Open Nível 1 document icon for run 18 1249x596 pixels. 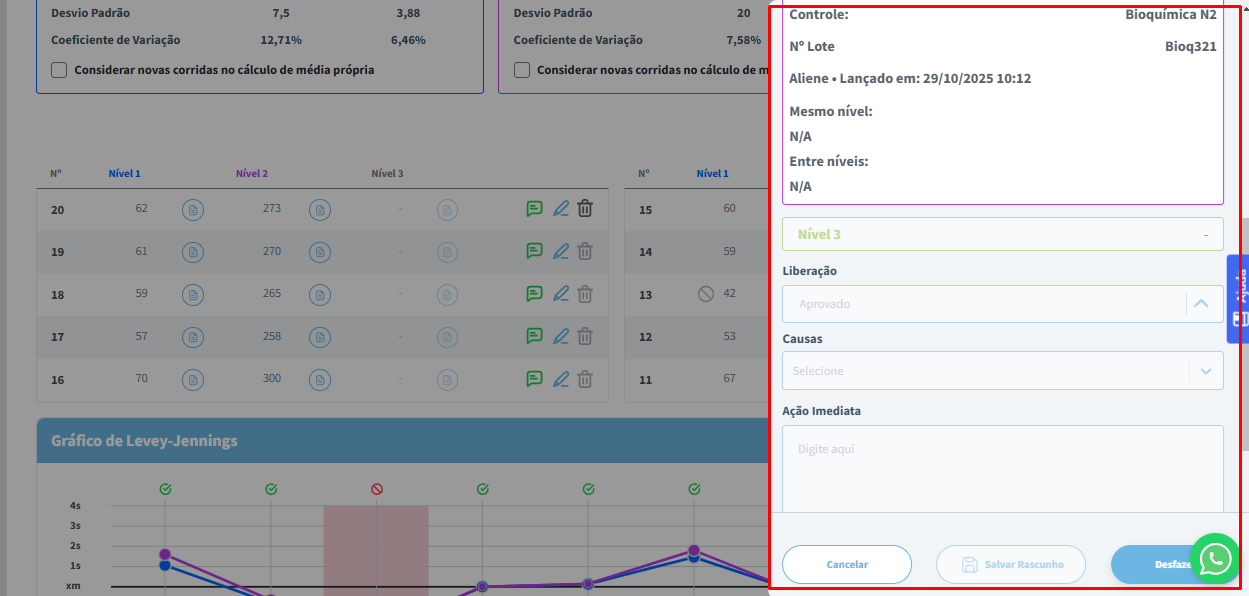pyautogui.click(x=192, y=295)
